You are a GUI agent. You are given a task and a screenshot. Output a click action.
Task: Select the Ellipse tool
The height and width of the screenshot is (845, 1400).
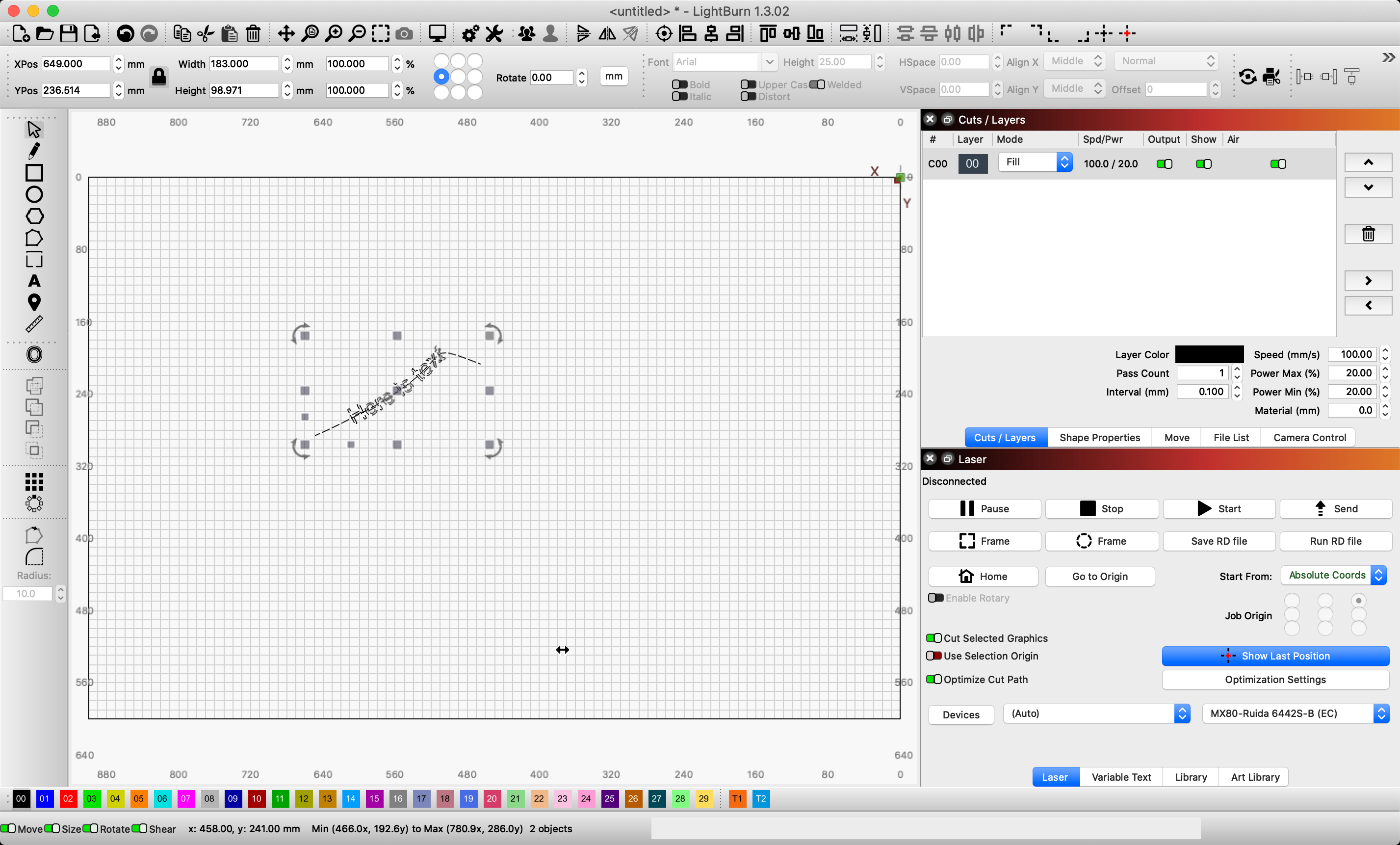pos(34,194)
